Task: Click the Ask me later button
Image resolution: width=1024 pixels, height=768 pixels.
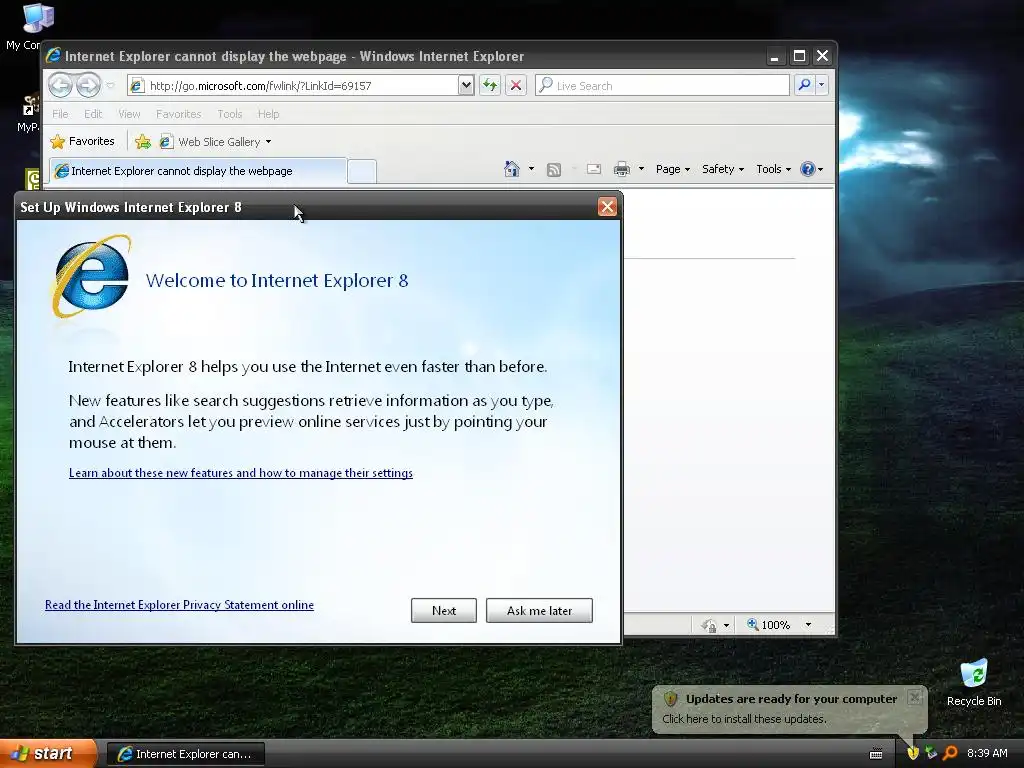Action: (539, 611)
